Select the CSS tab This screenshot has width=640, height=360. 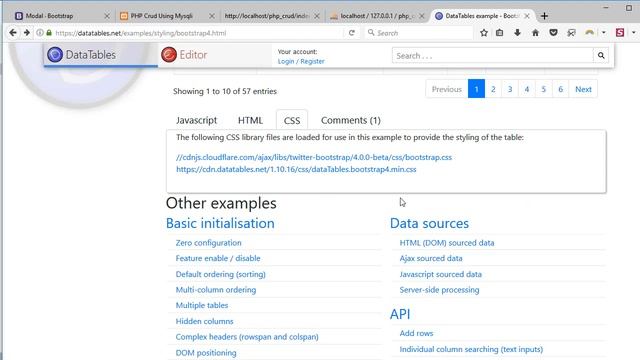click(292, 120)
